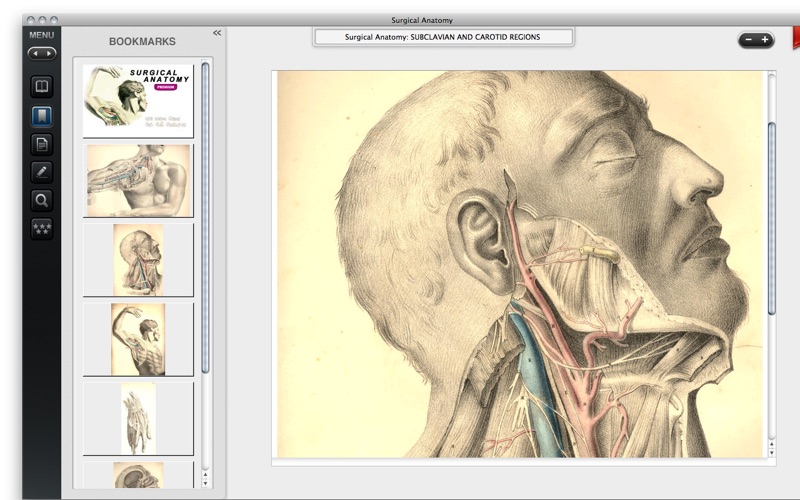Select the arm and chest dissection thumbnail
Screen dimensions: 800x500
tap(138, 180)
